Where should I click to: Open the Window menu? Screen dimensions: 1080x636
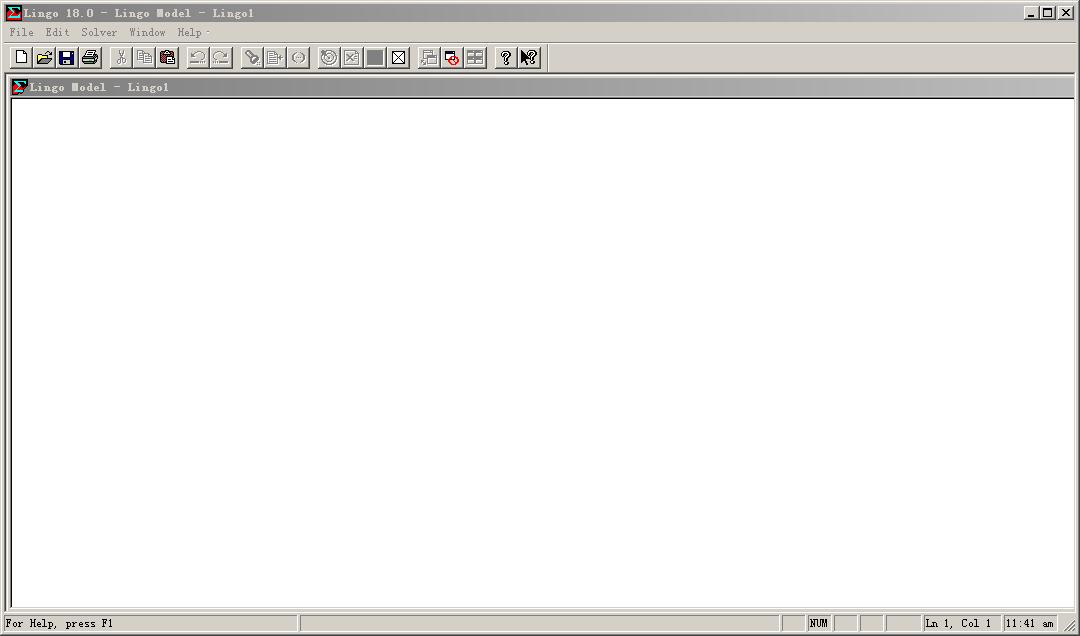tap(147, 32)
